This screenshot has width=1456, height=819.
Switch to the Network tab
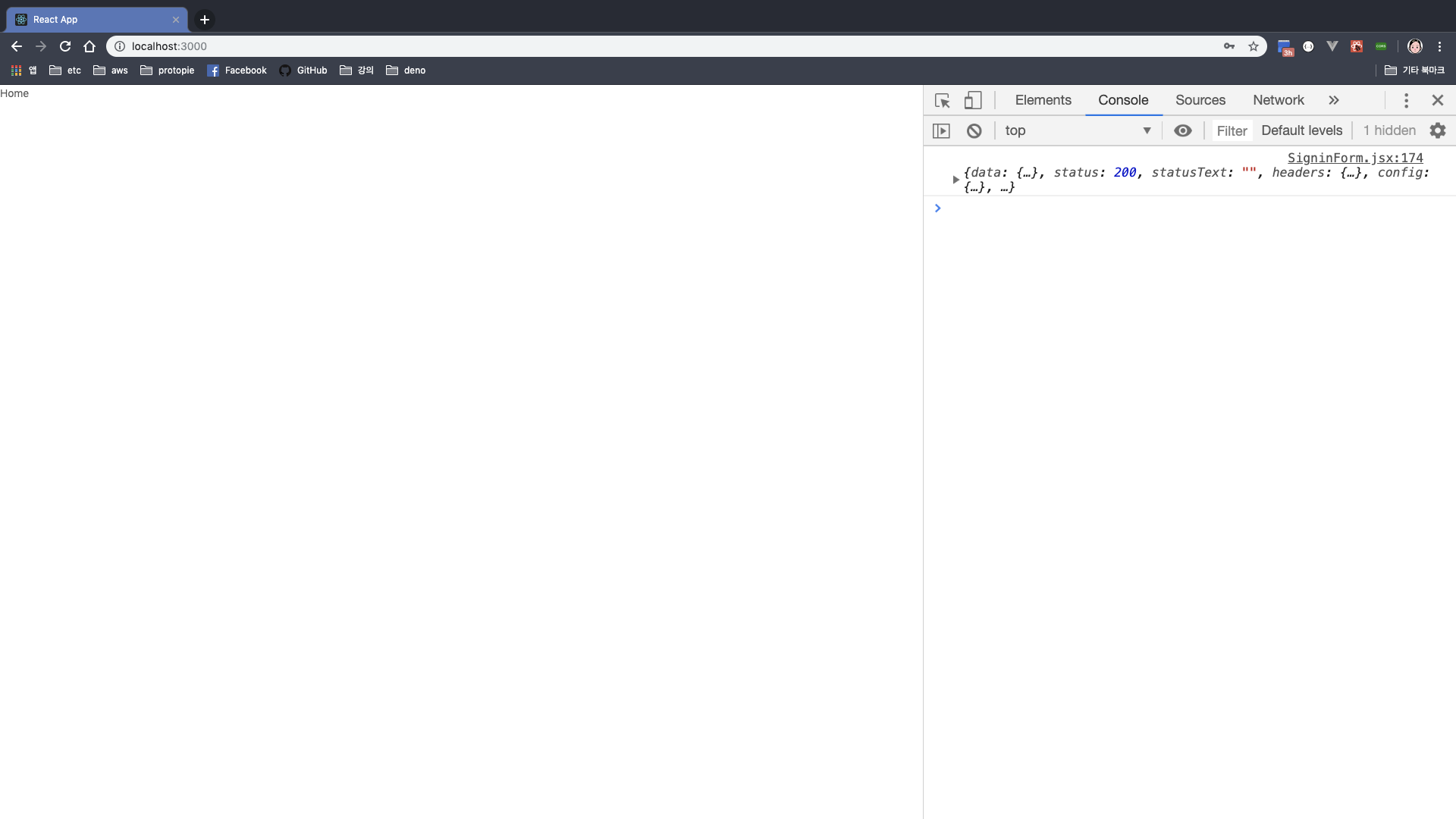(x=1278, y=100)
